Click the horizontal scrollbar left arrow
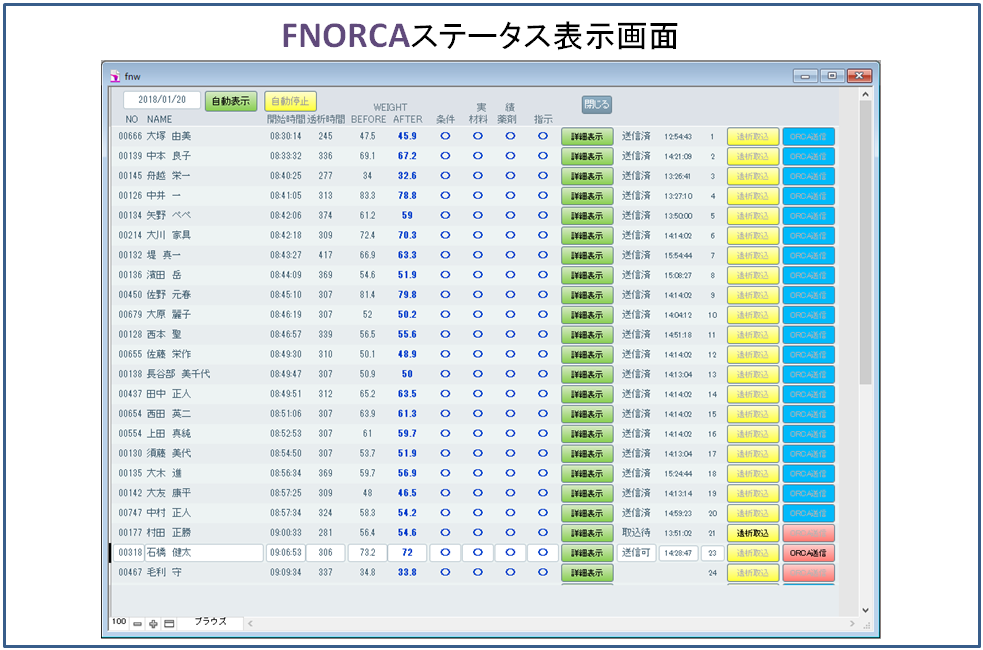 [251, 624]
